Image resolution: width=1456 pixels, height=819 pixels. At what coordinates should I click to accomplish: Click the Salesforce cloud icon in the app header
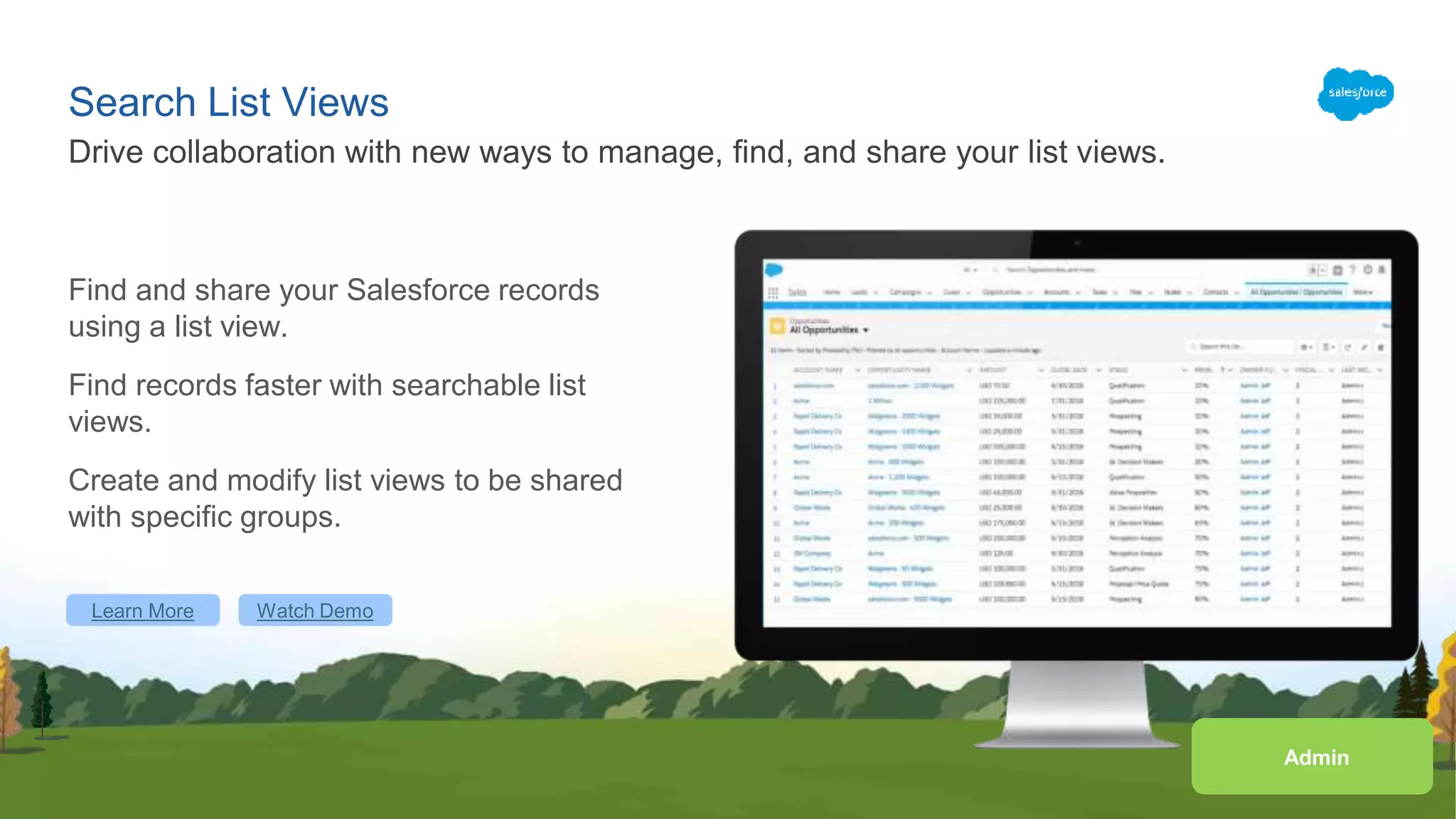[773, 270]
